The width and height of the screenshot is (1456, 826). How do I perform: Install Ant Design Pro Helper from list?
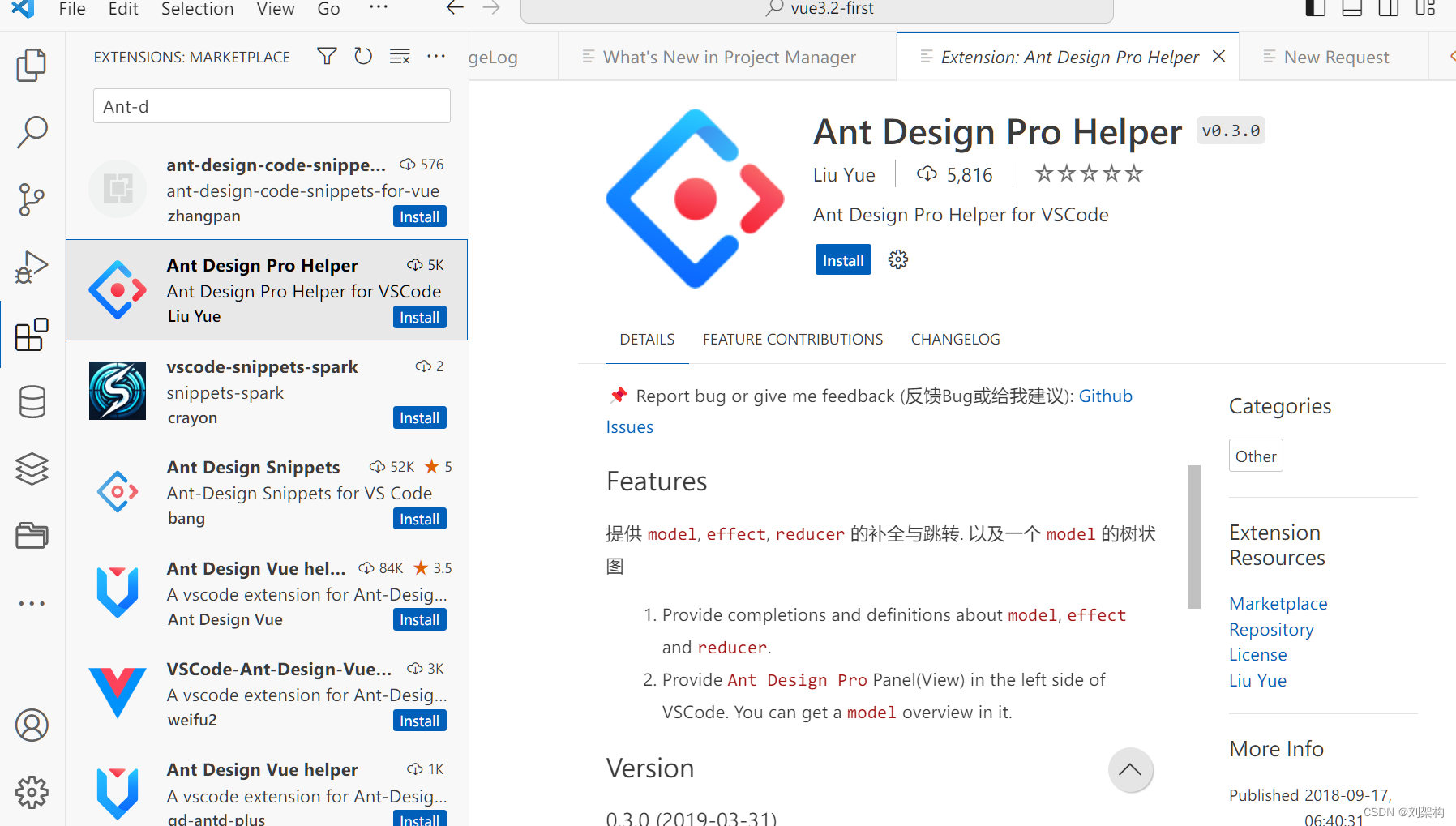(x=420, y=318)
